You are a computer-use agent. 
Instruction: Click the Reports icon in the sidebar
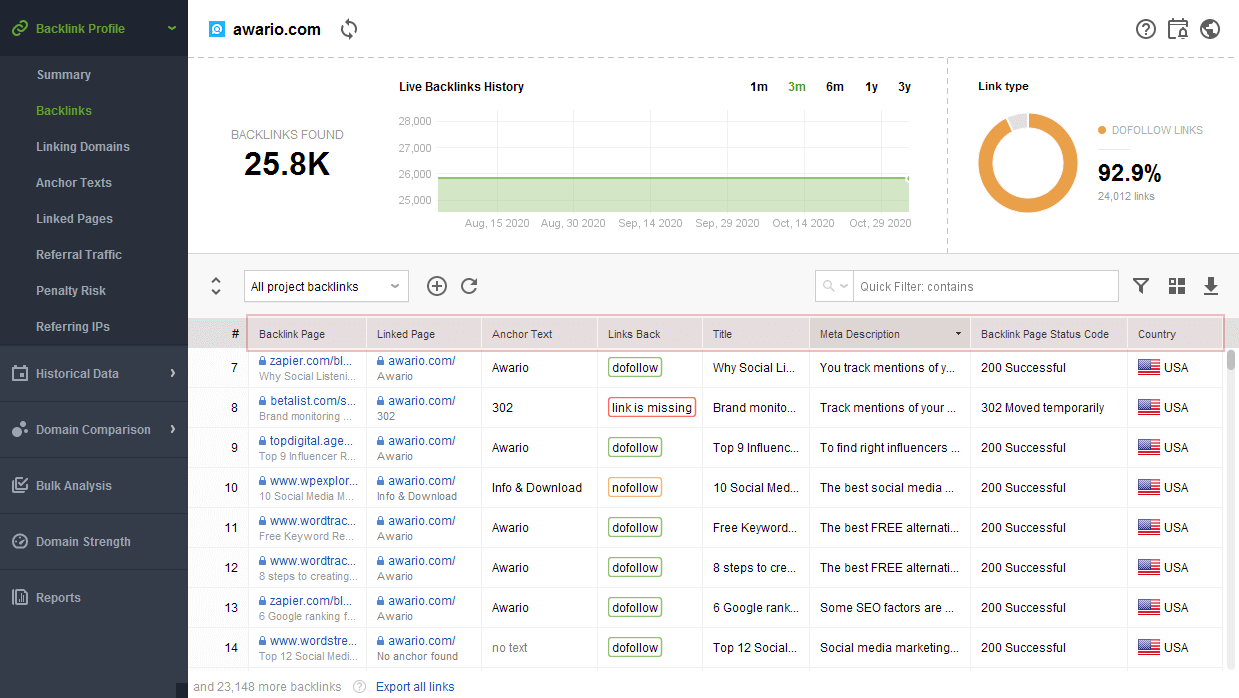(x=19, y=597)
